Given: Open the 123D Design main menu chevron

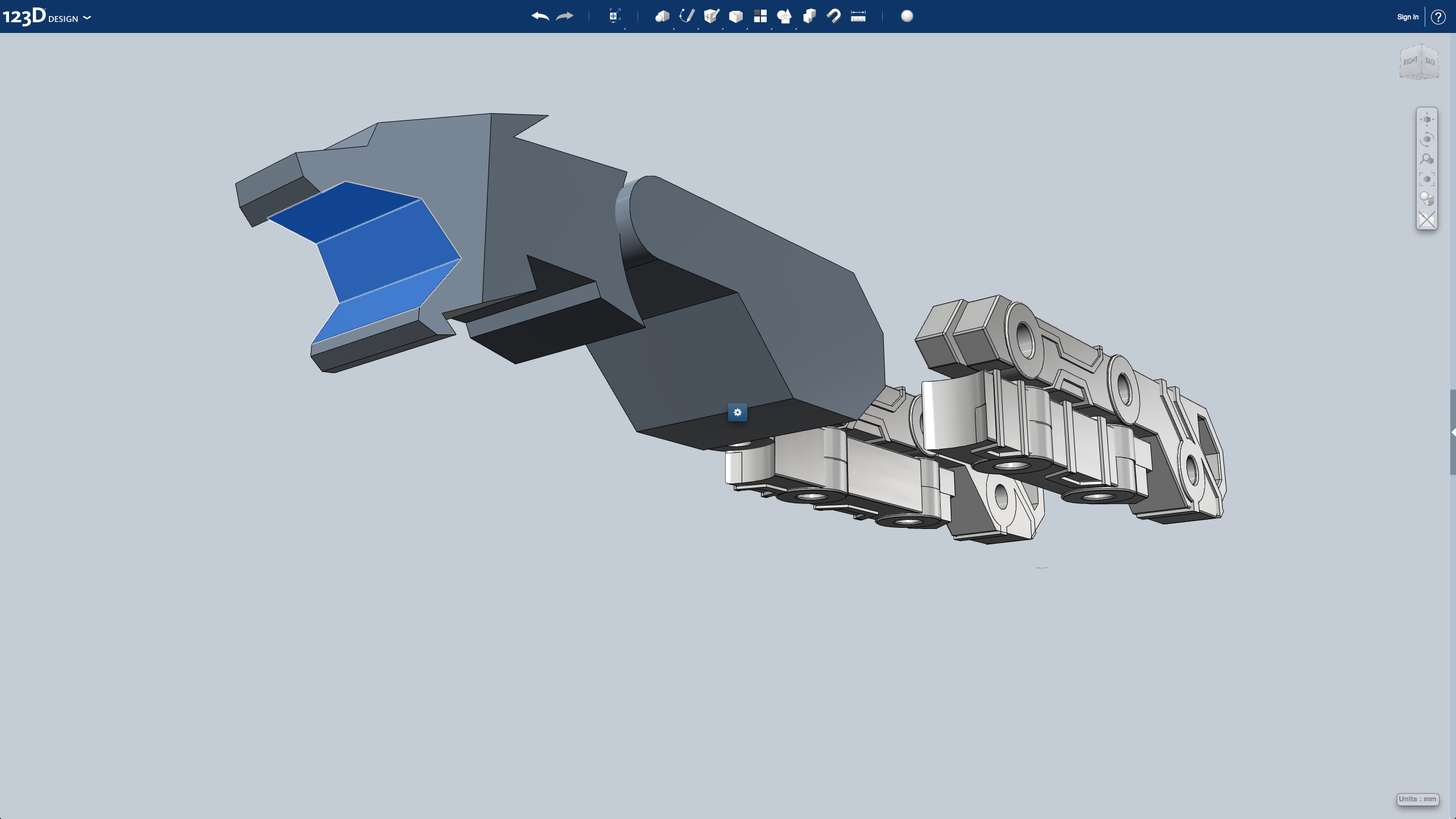Looking at the screenshot, I should (87, 18).
